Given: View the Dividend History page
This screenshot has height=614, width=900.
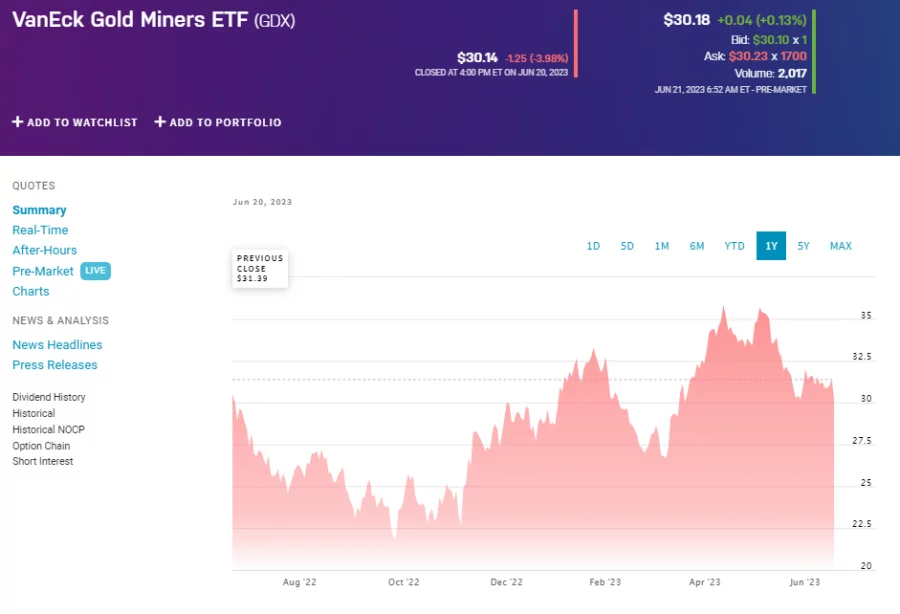Looking at the screenshot, I should click(48, 397).
